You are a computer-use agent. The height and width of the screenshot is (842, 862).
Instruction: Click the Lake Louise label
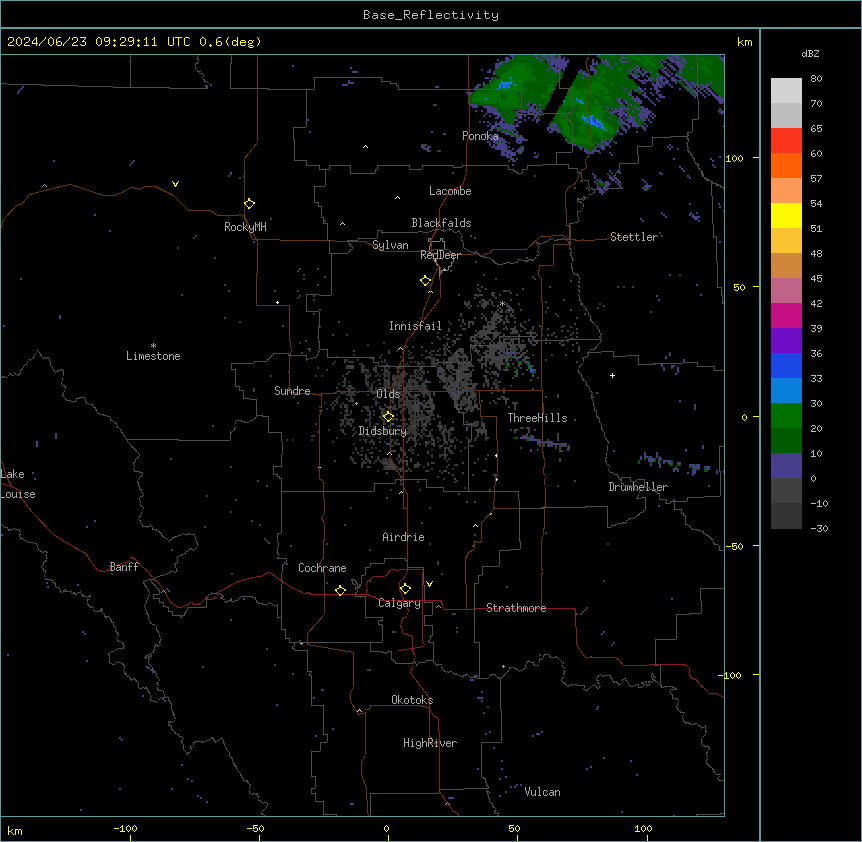point(17,484)
